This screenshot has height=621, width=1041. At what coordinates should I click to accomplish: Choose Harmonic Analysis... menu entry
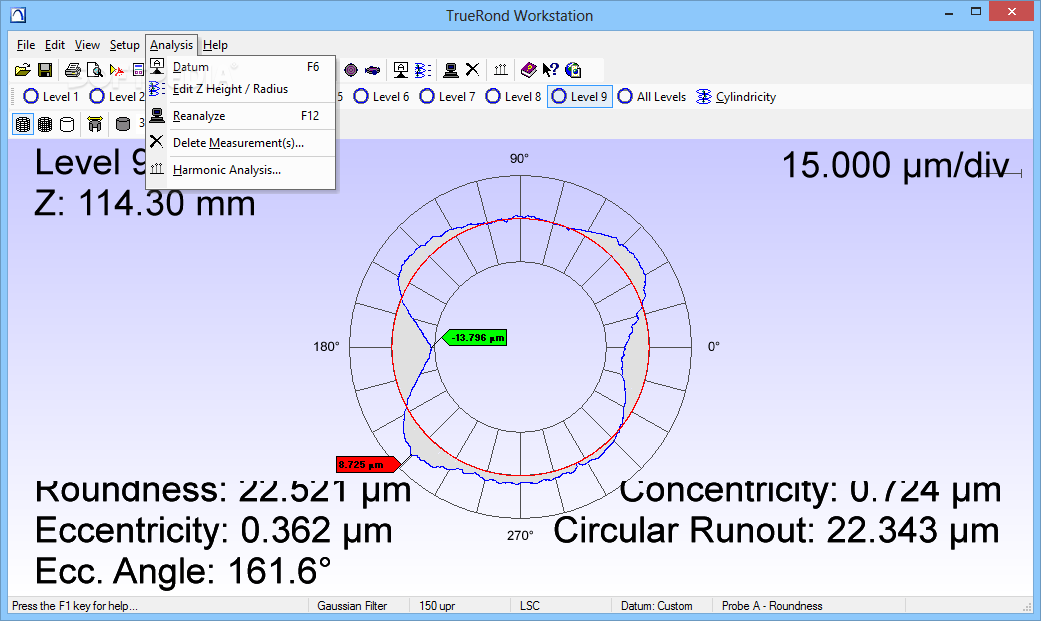tap(240, 170)
